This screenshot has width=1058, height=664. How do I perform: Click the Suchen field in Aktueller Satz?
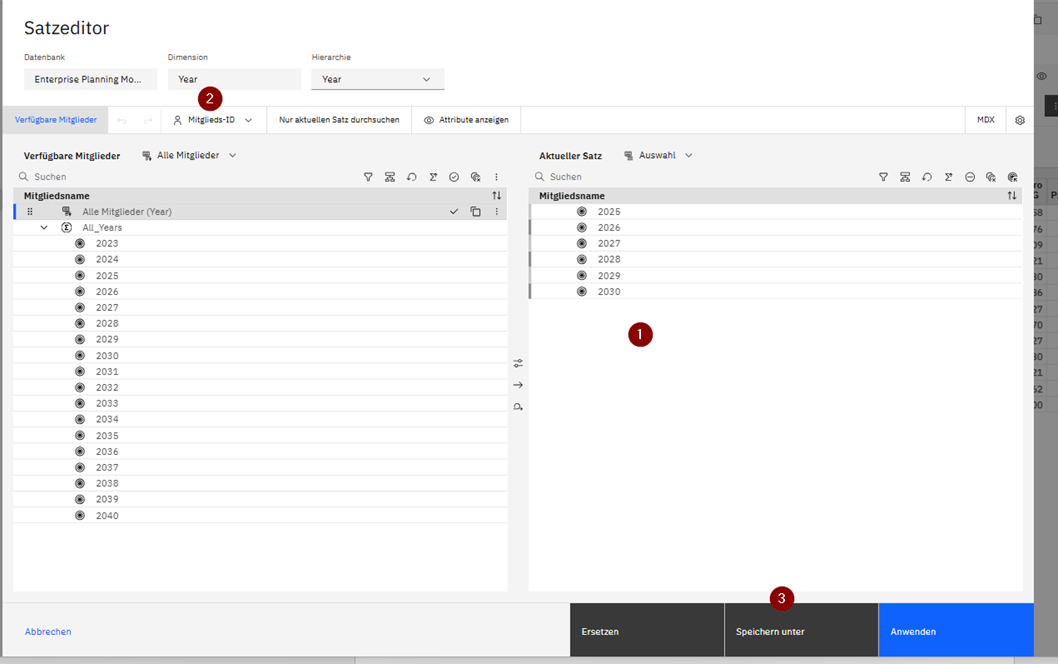coord(700,177)
